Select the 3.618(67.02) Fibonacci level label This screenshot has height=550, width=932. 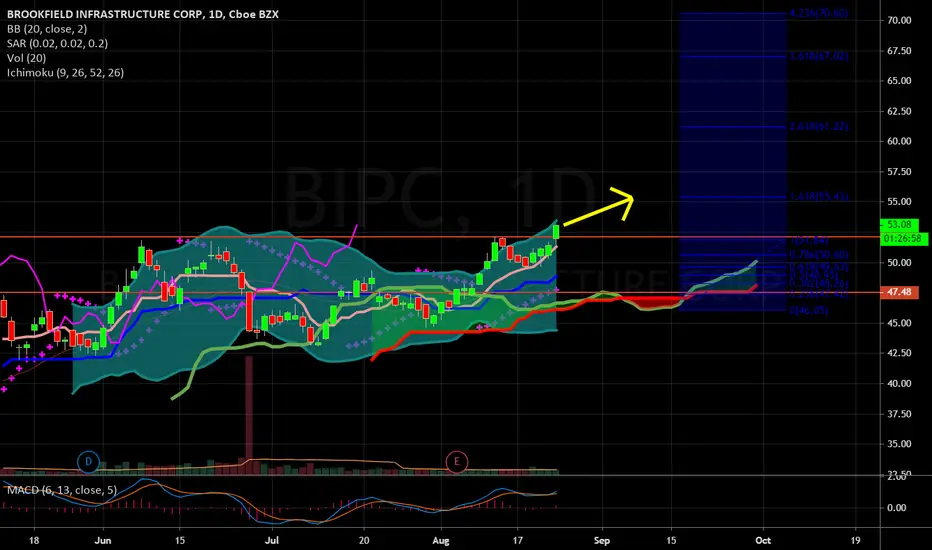[818, 56]
